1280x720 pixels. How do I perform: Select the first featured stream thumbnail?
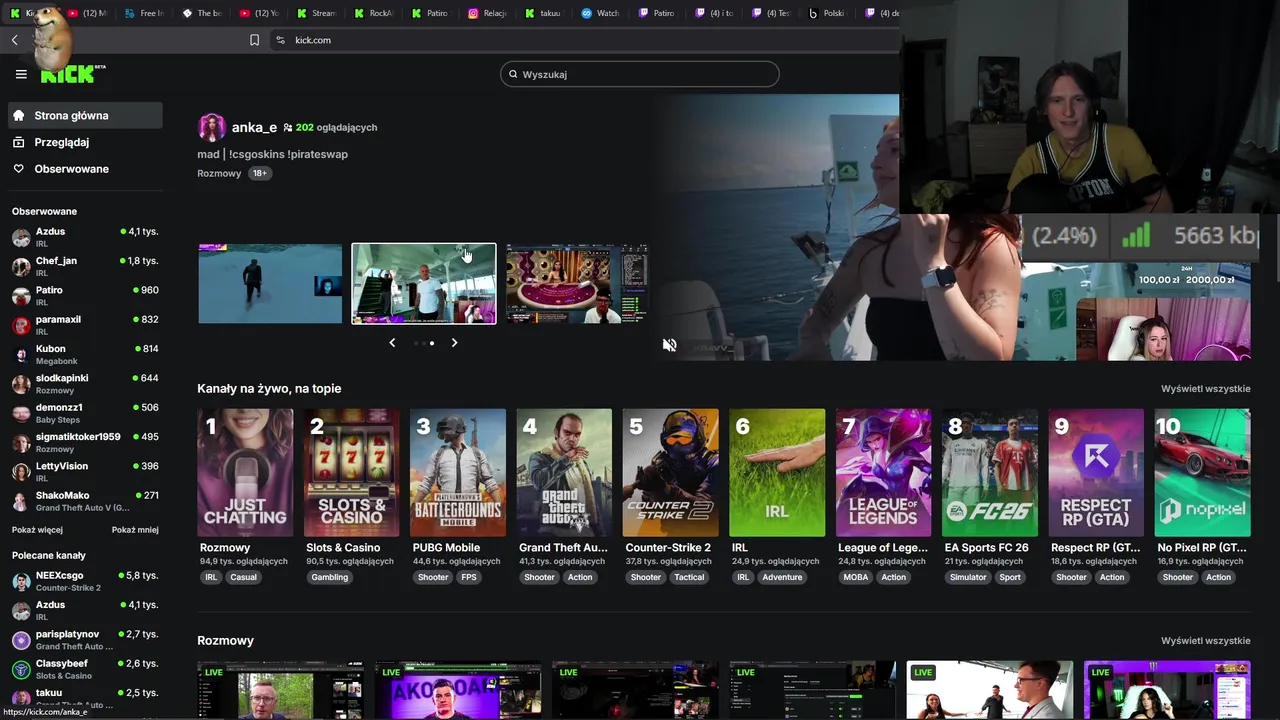click(x=270, y=284)
